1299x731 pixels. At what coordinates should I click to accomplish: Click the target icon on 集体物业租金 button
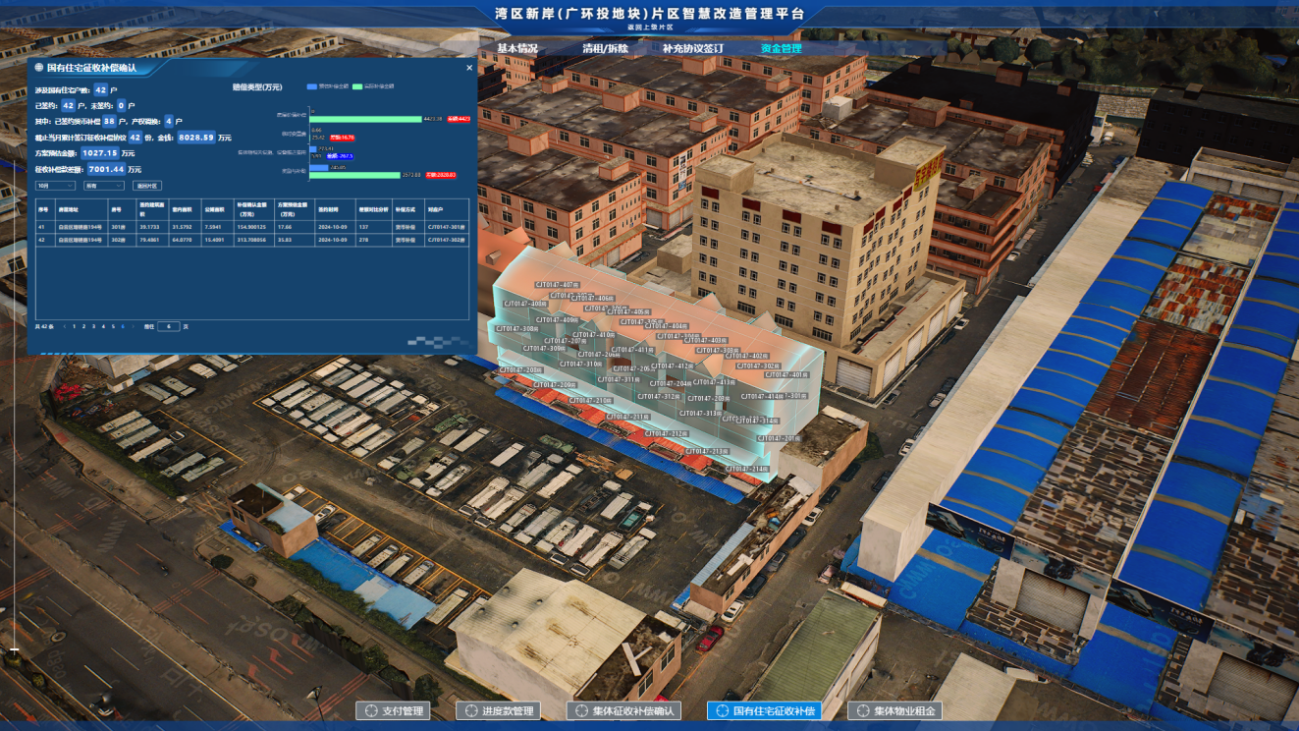[x=863, y=711]
